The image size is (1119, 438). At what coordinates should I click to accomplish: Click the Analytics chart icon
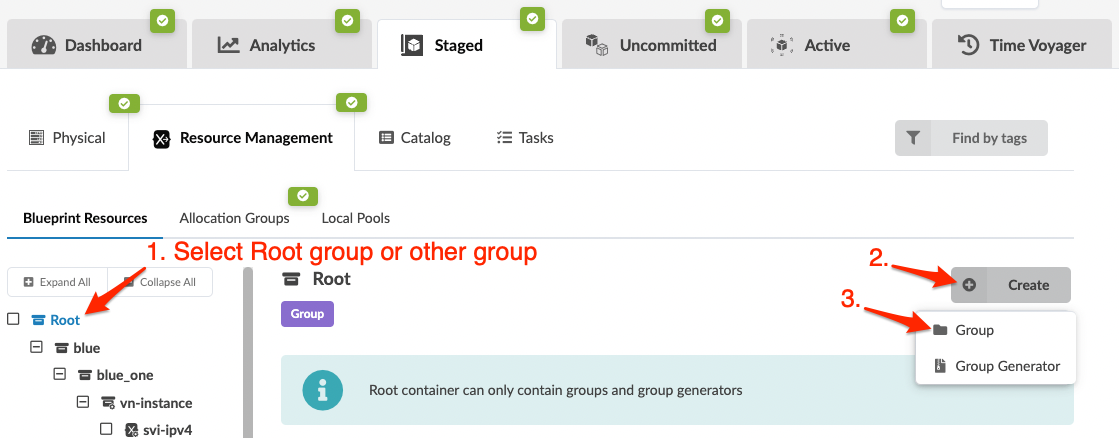(x=229, y=45)
